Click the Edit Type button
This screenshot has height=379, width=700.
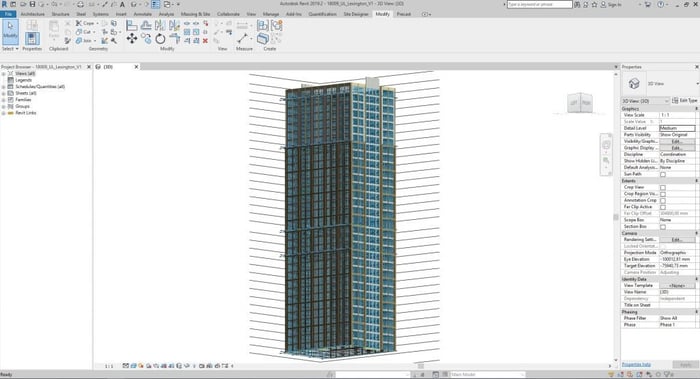click(685, 101)
